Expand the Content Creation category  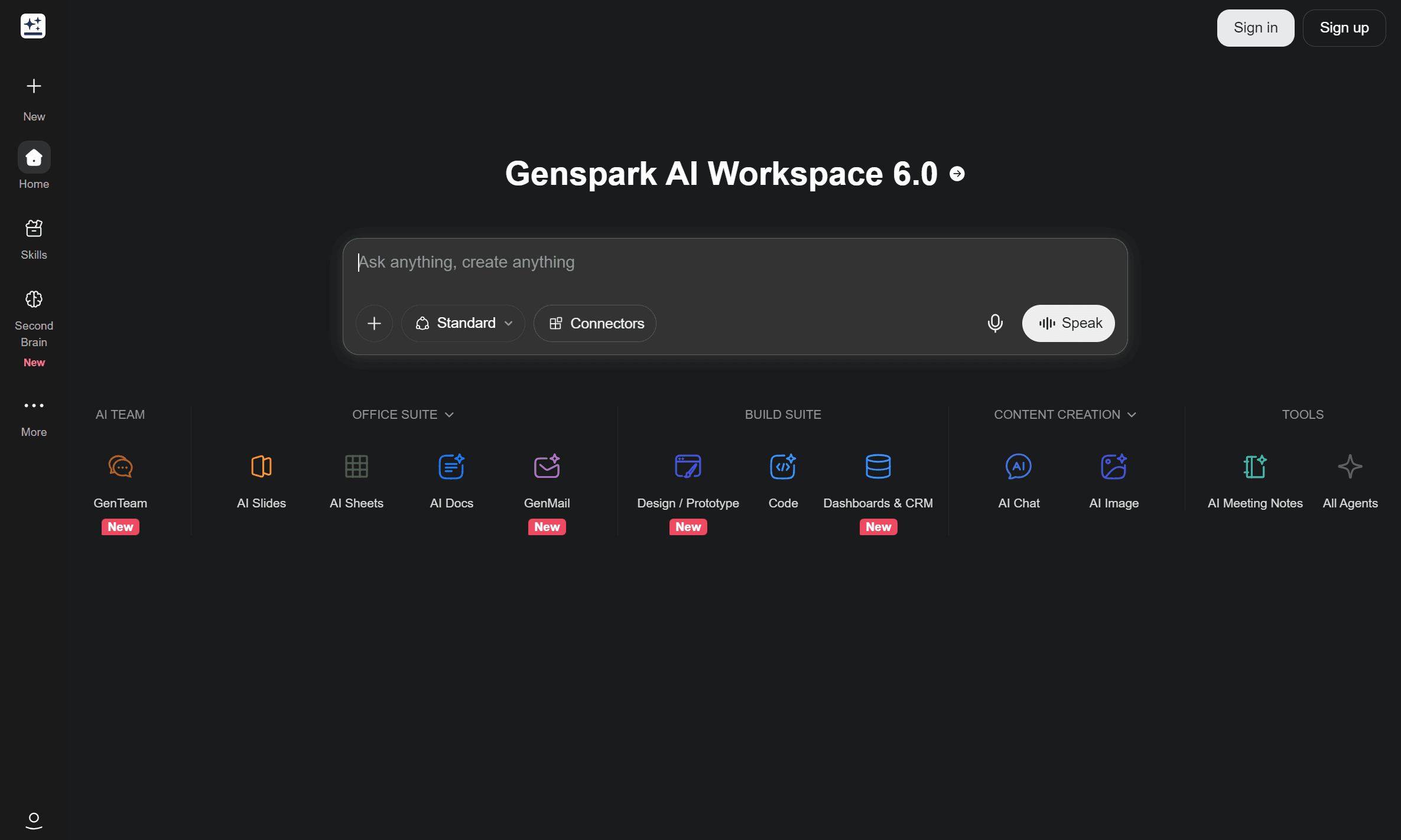(1065, 415)
